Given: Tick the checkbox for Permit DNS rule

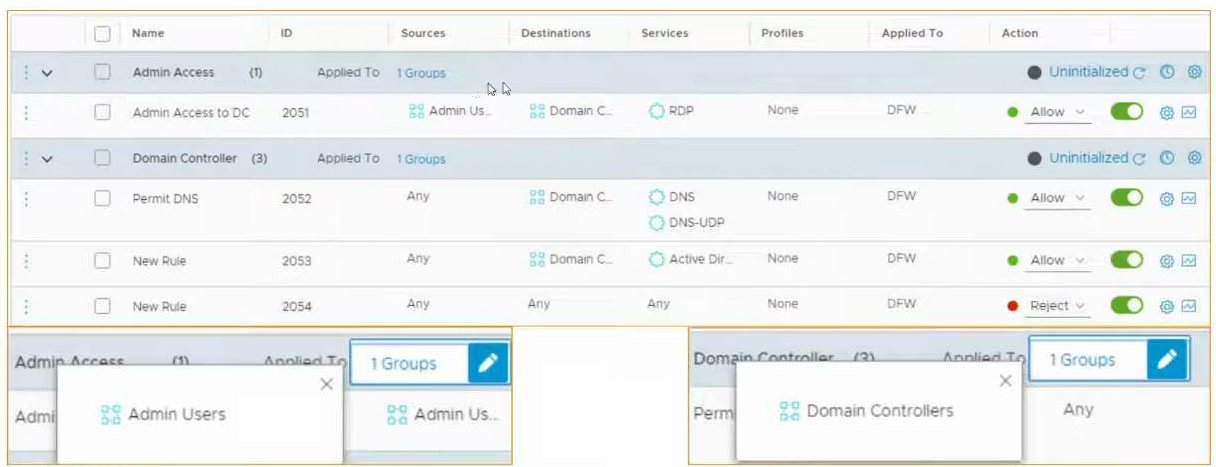Looking at the screenshot, I should coord(102,198).
